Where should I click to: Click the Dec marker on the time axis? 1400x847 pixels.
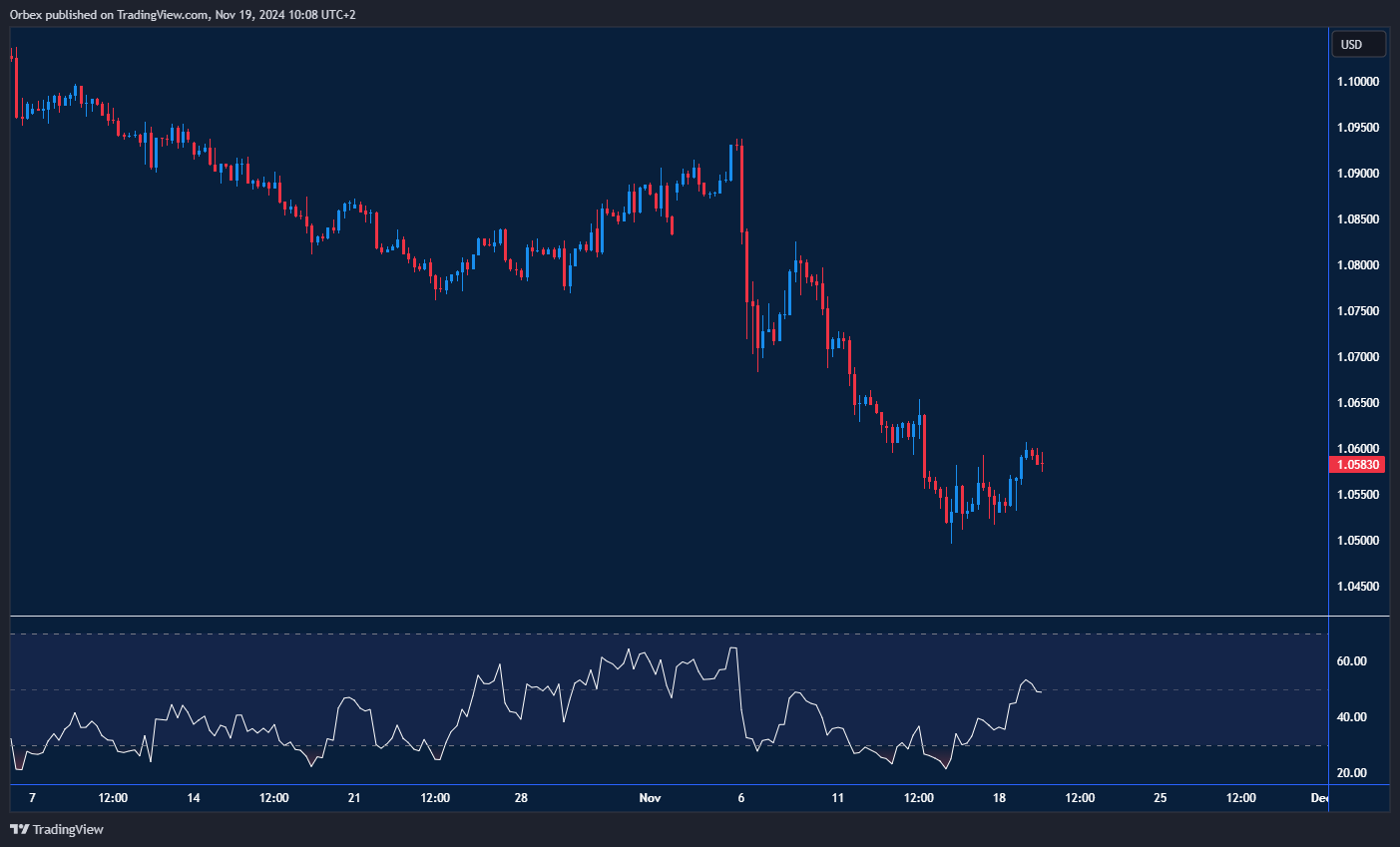[x=1319, y=798]
